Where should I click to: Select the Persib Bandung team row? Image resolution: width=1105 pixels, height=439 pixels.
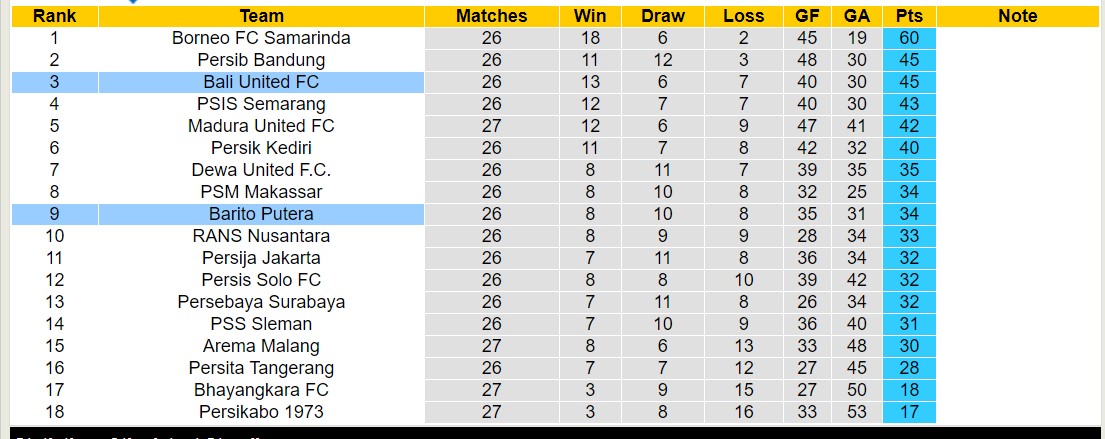point(261,60)
